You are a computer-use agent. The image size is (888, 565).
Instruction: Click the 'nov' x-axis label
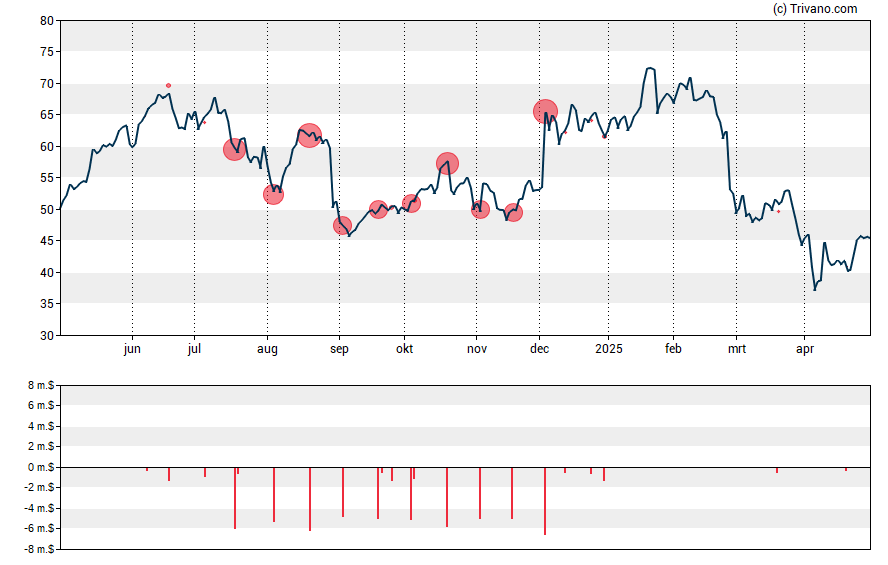tap(477, 349)
